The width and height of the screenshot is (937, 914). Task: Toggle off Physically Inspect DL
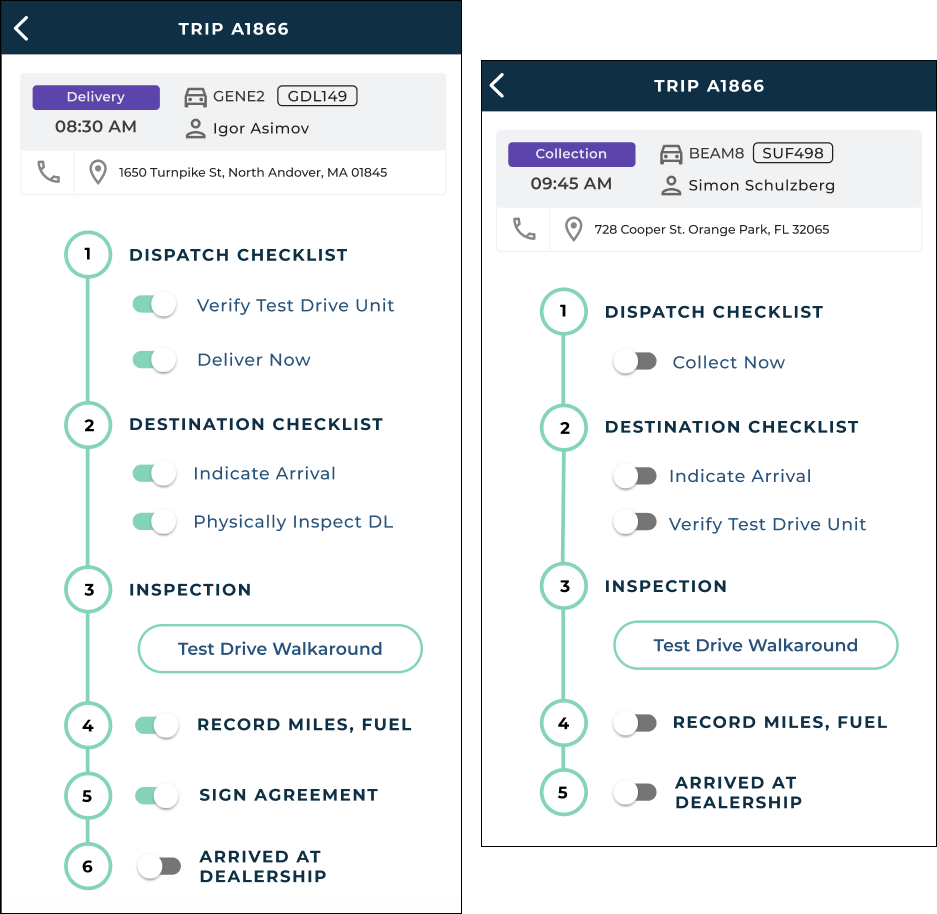coord(155,522)
